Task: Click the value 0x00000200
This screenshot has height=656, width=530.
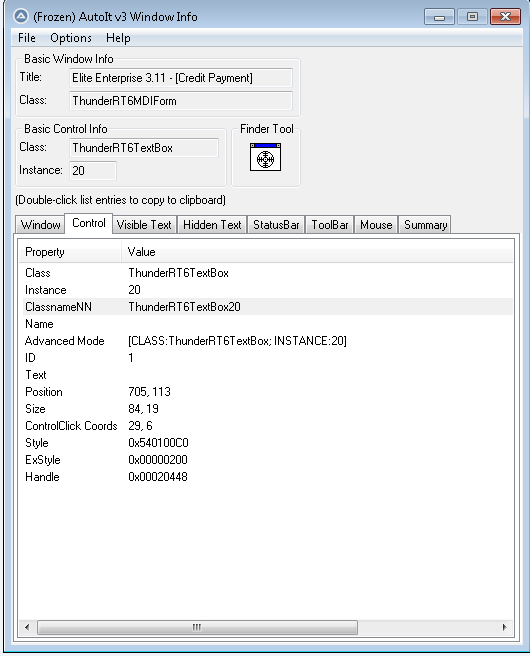Action: [x=158, y=460]
